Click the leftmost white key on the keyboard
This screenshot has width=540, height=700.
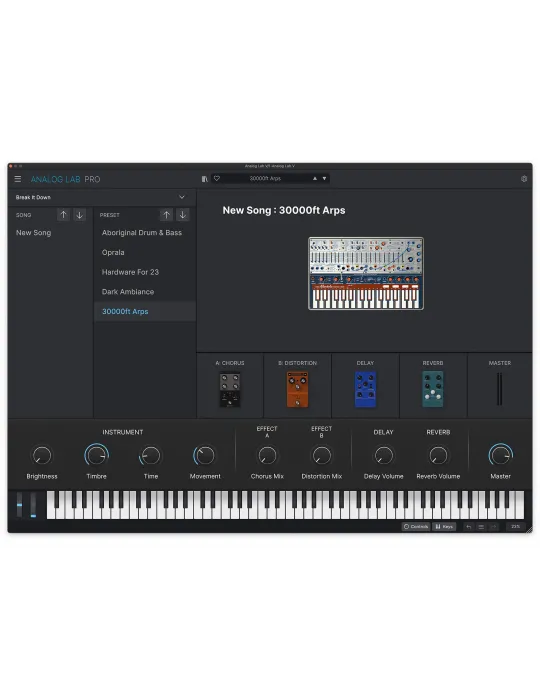pos(50,511)
